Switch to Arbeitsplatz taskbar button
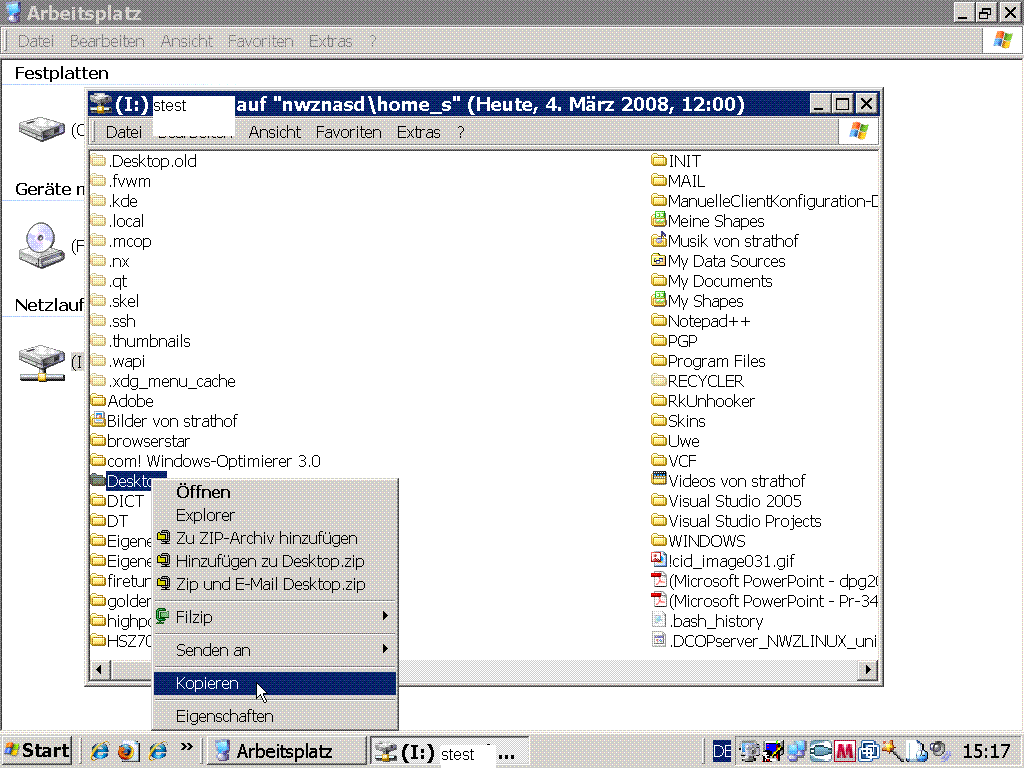Viewport: 1024px width, 768px height. click(285, 751)
